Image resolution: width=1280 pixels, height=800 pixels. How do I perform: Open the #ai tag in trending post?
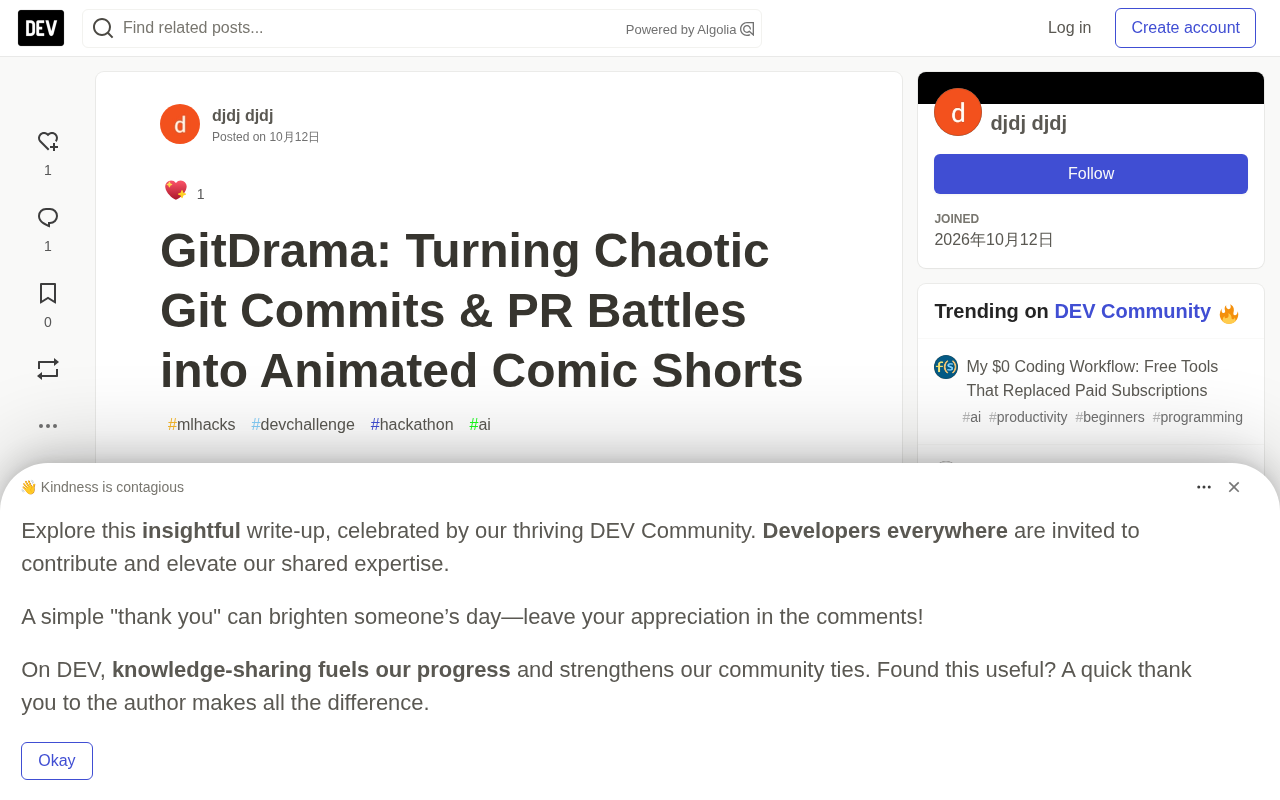click(x=972, y=417)
